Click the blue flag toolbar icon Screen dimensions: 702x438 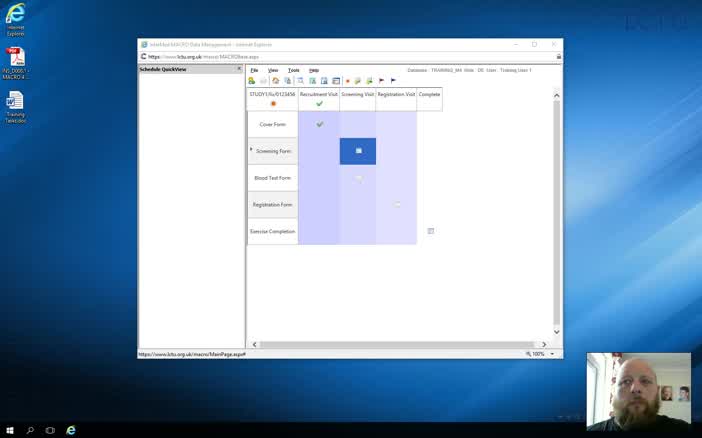click(x=393, y=81)
